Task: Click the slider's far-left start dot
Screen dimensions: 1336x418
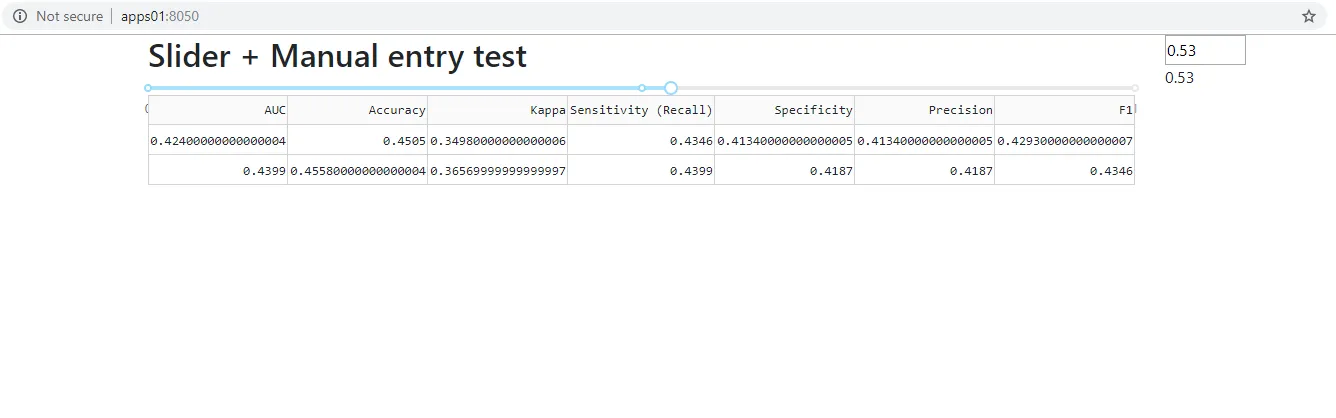Action: click(148, 88)
